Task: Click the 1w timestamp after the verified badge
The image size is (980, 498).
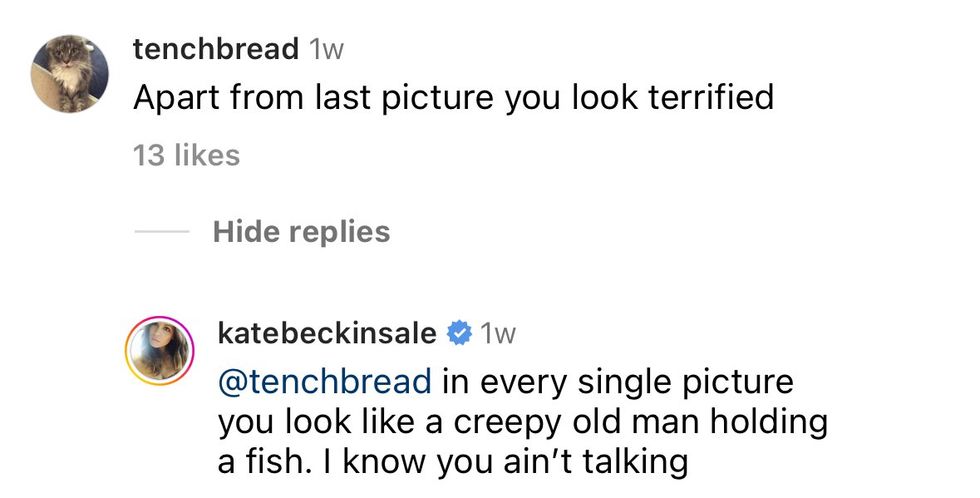Action: pyautogui.click(x=497, y=333)
